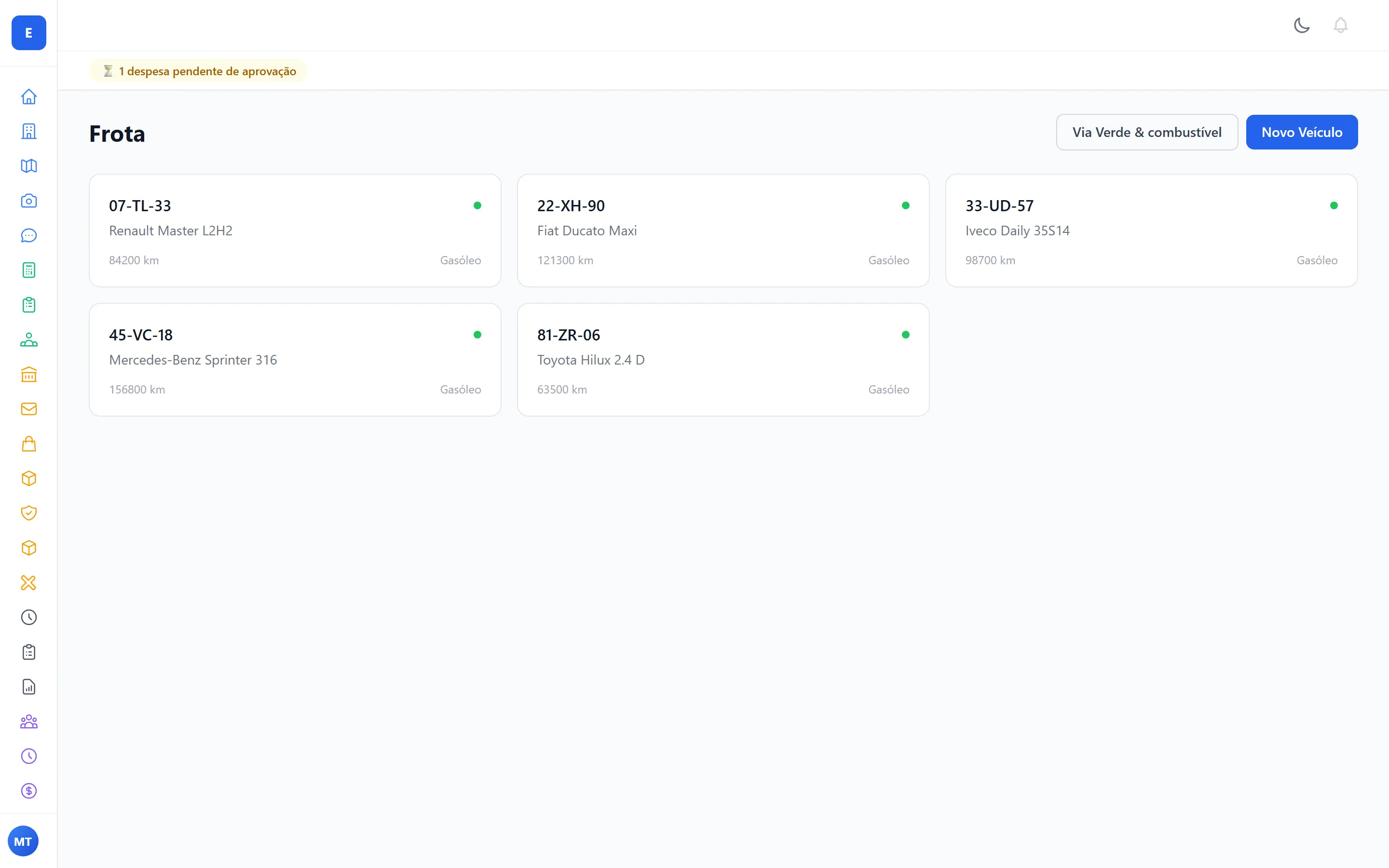Click Gasóleo label on the Toyota Hilux card
This screenshot has width=1389, height=868.
pos(888,389)
